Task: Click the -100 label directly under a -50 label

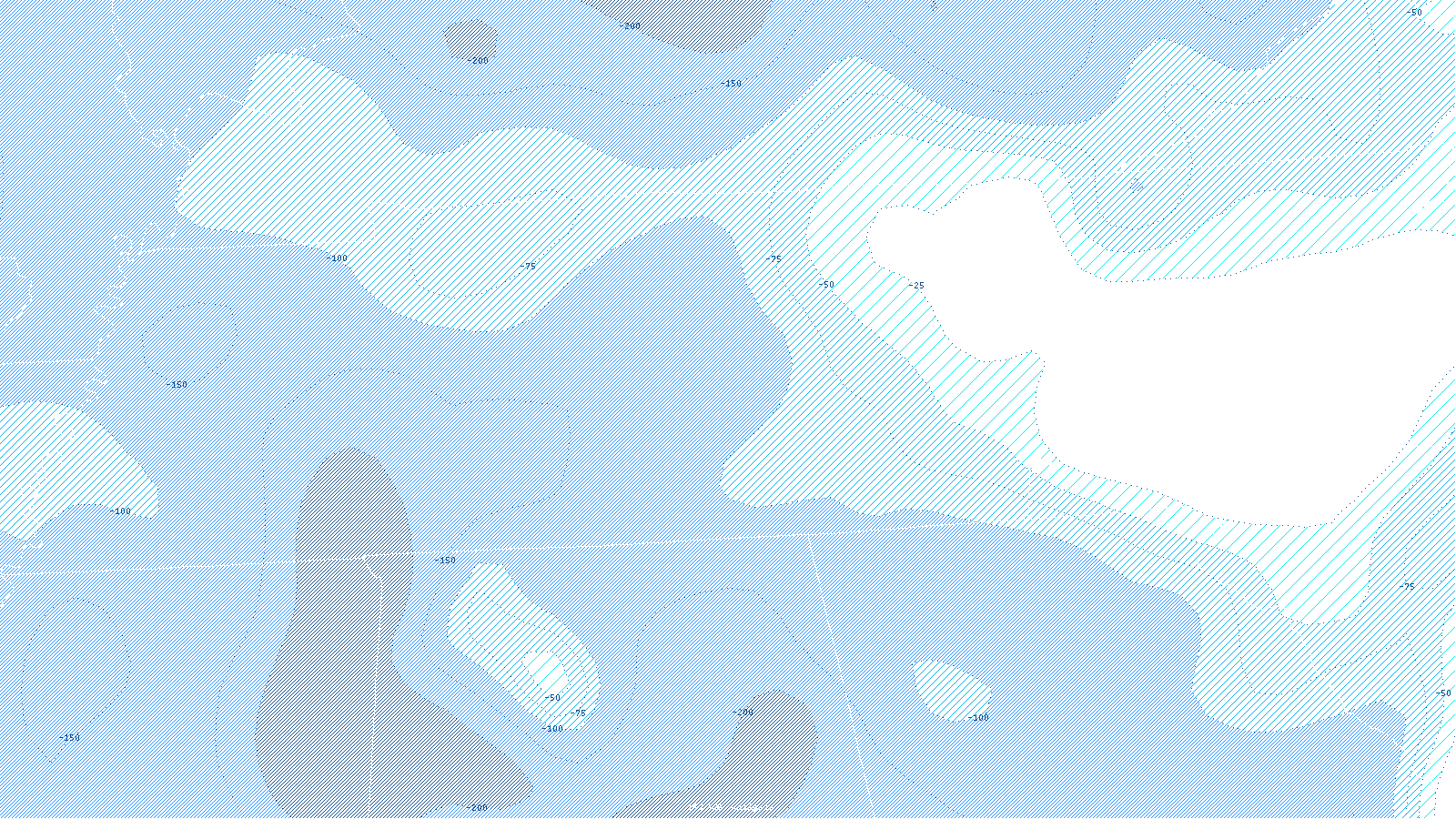Action: pos(552,729)
